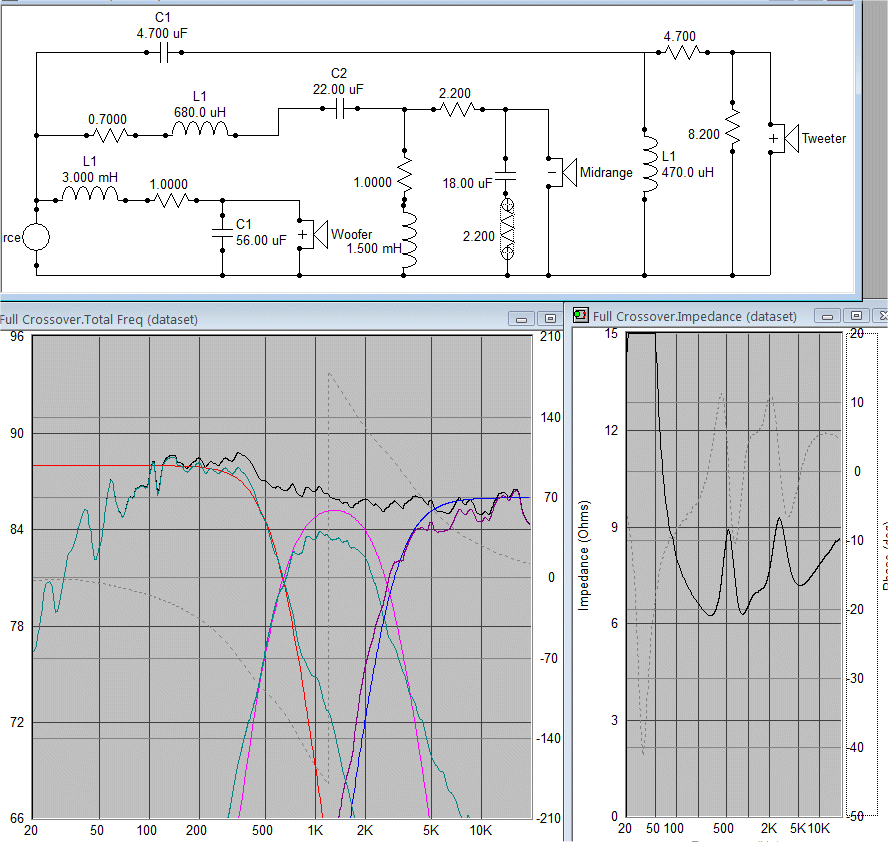This screenshot has width=888, height=842.
Task: Select the 56.00 uF shunt capacitor symbol
Action: 222,233
